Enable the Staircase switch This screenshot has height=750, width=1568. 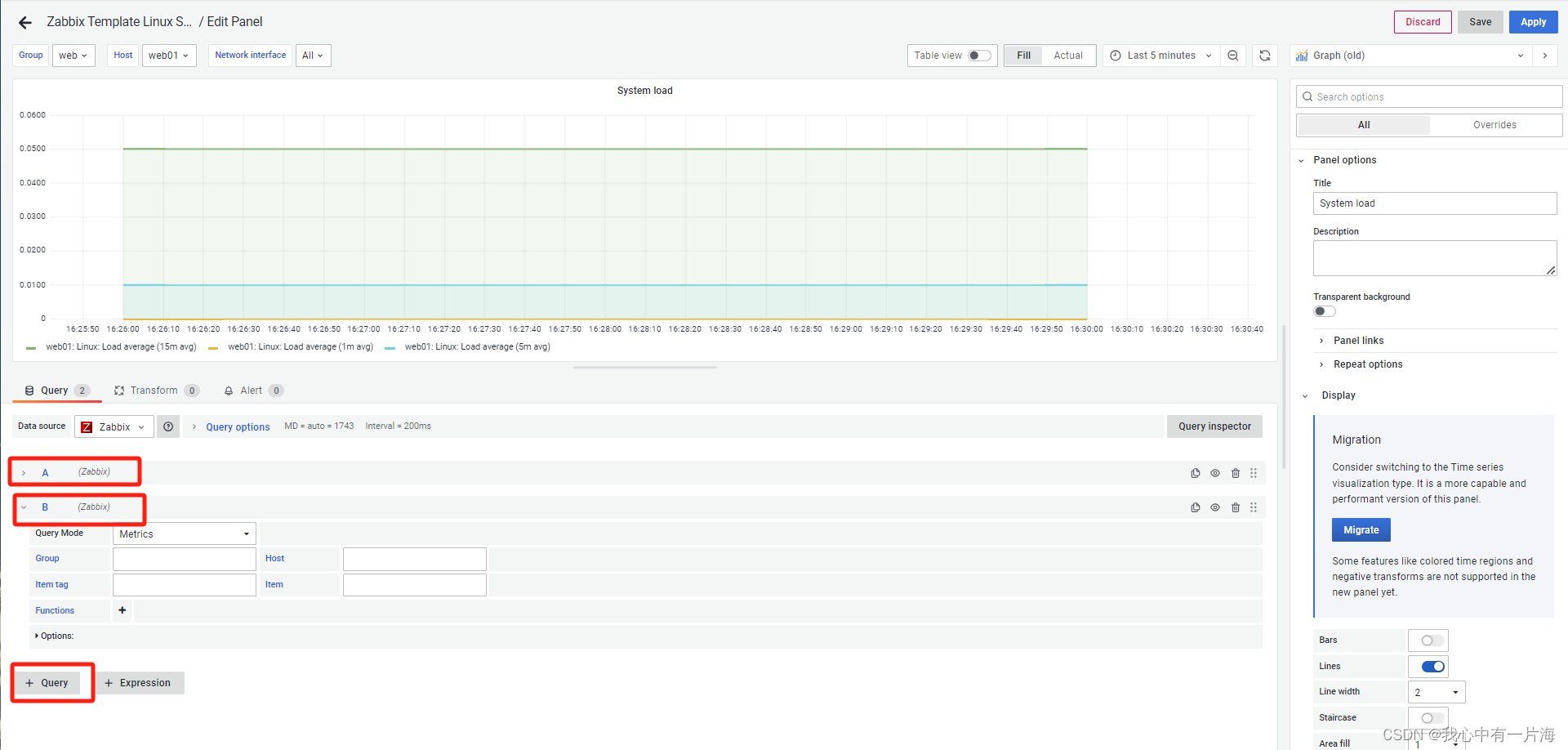[1432, 718]
